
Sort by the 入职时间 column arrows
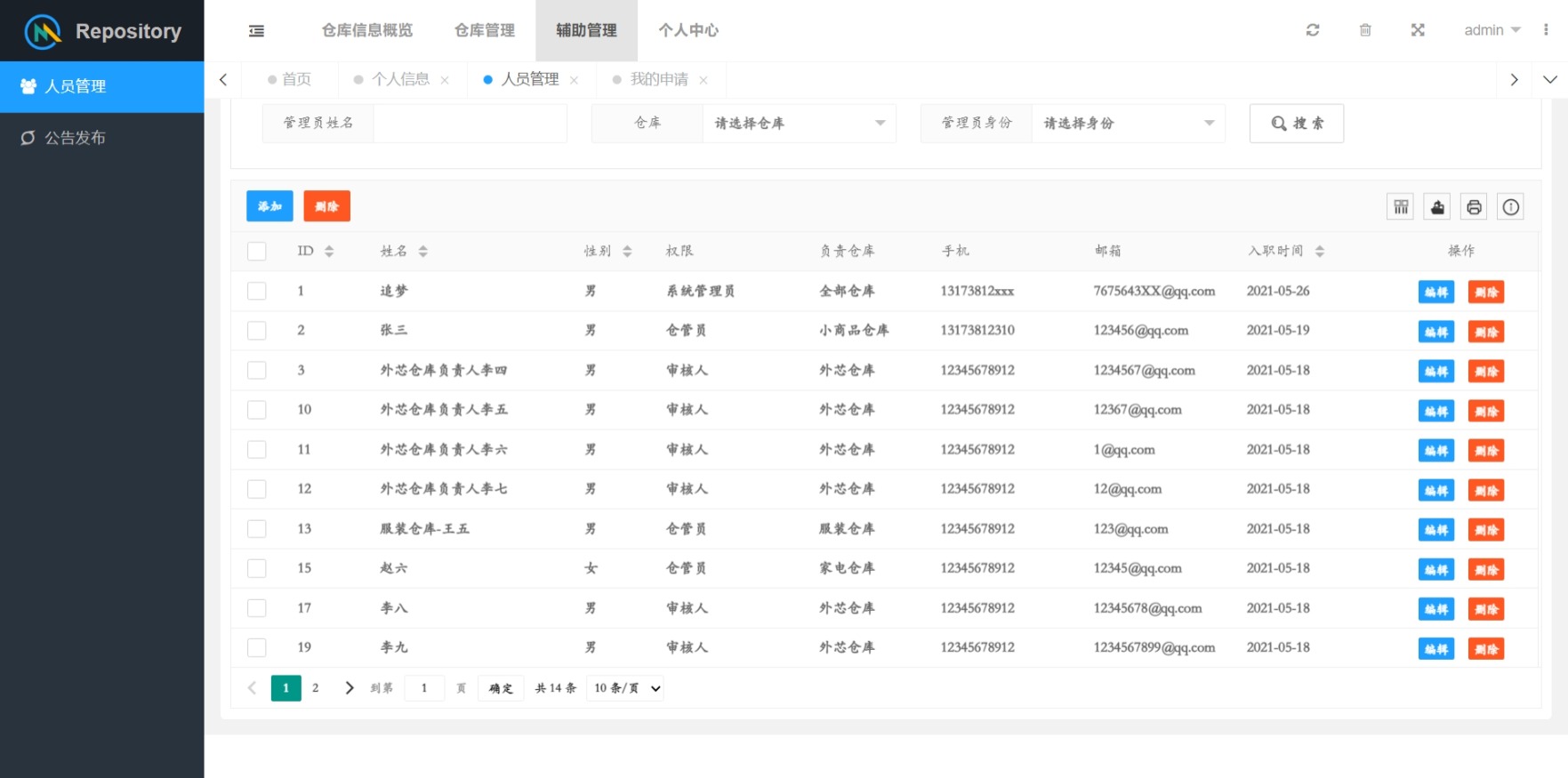1320,252
